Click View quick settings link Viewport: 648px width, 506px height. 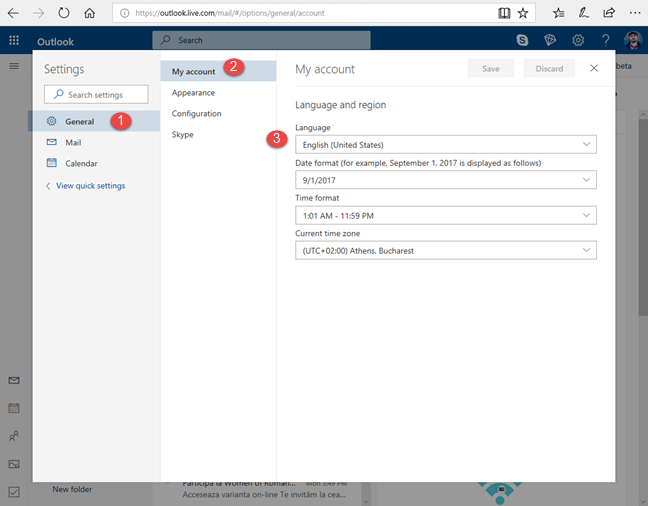point(85,186)
